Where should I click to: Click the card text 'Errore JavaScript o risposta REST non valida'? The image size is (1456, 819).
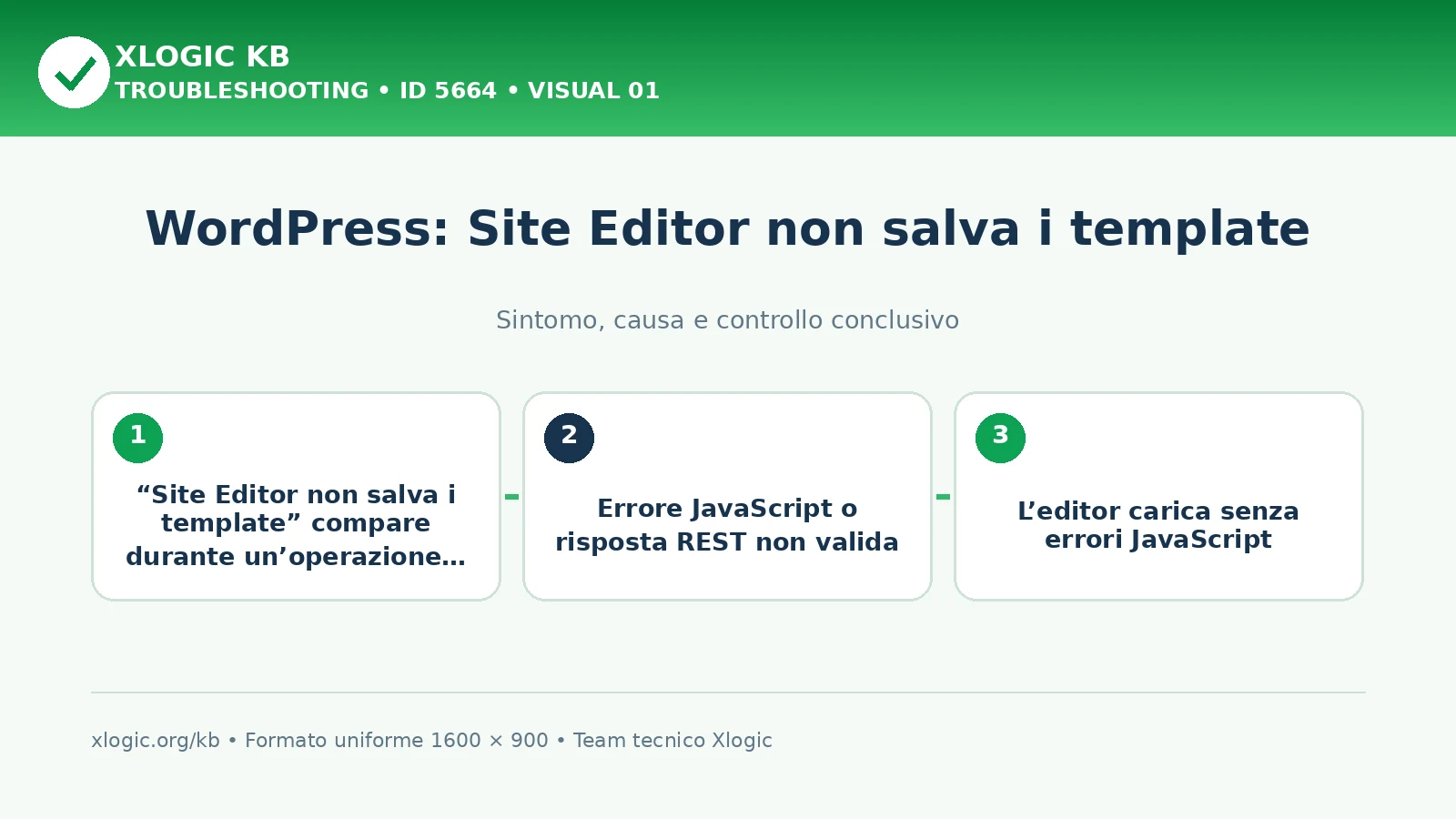tap(727, 525)
